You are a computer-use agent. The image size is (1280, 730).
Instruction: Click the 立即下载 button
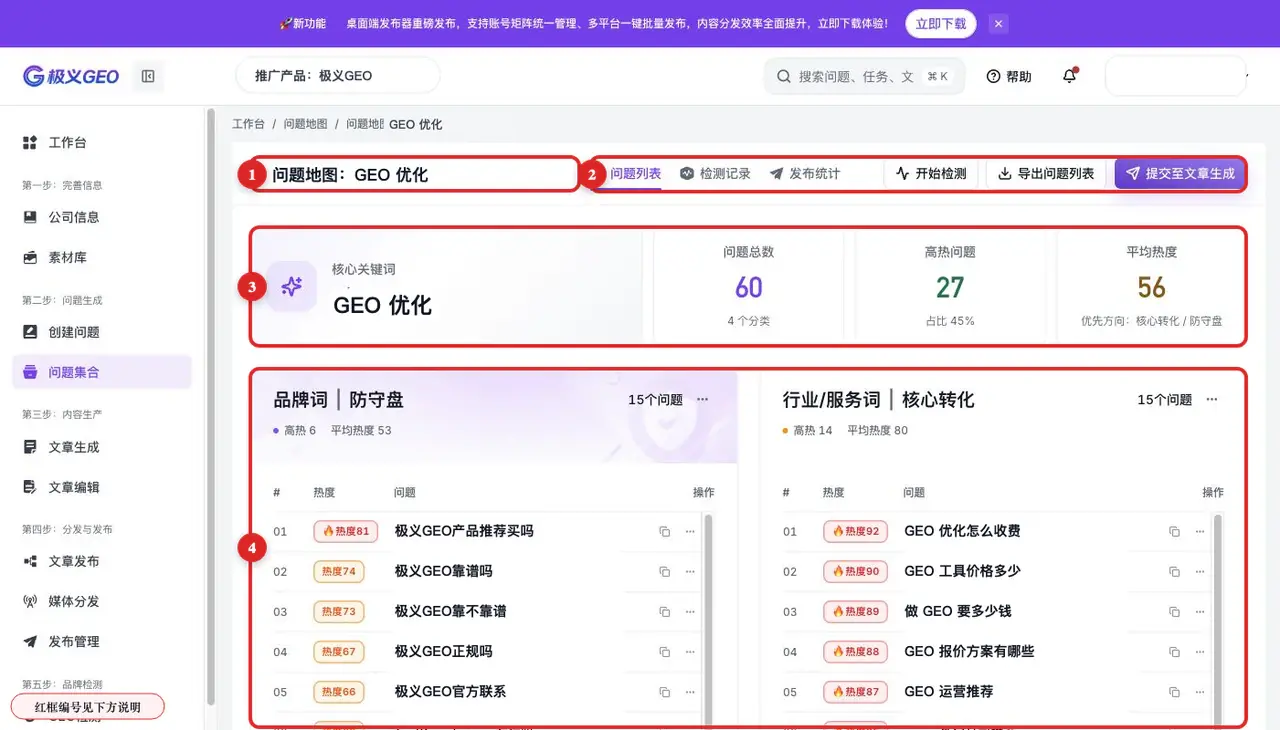point(941,23)
